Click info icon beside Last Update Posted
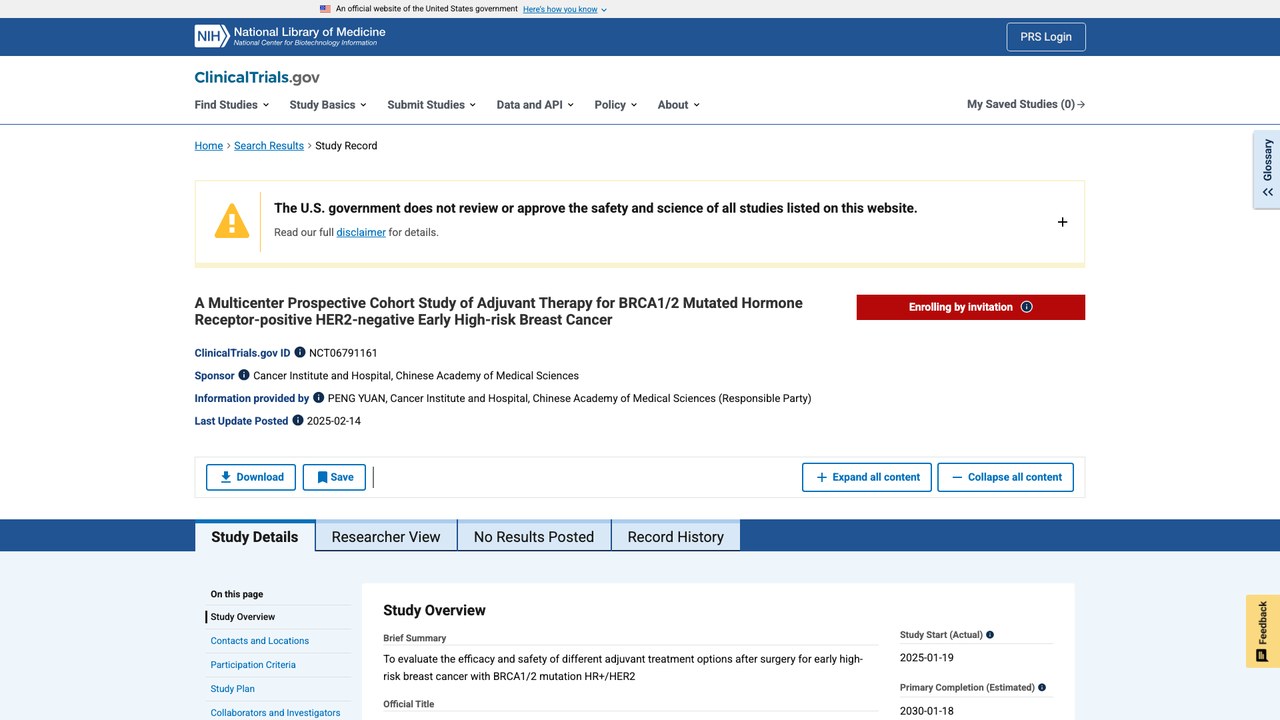This screenshot has width=1280, height=720. pyautogui.click(x=298, y=421)
